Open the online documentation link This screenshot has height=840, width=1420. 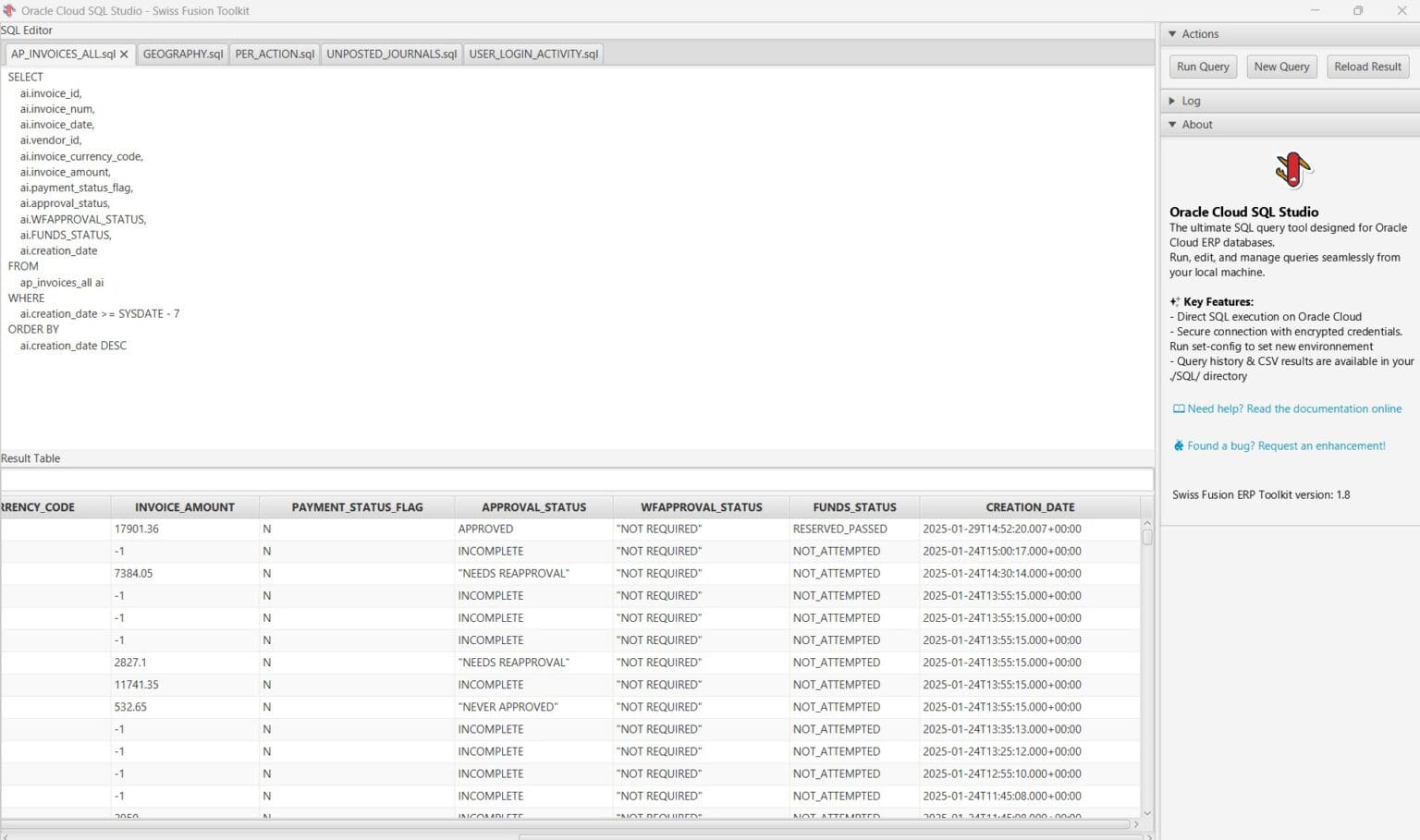[1294, 408]
